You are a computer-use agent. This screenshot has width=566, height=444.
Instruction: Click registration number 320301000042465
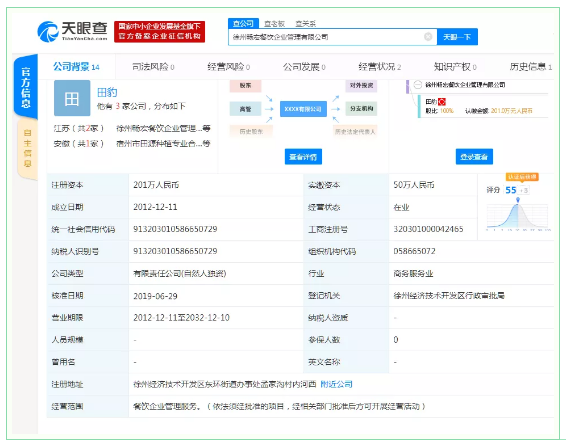(428, 229)
